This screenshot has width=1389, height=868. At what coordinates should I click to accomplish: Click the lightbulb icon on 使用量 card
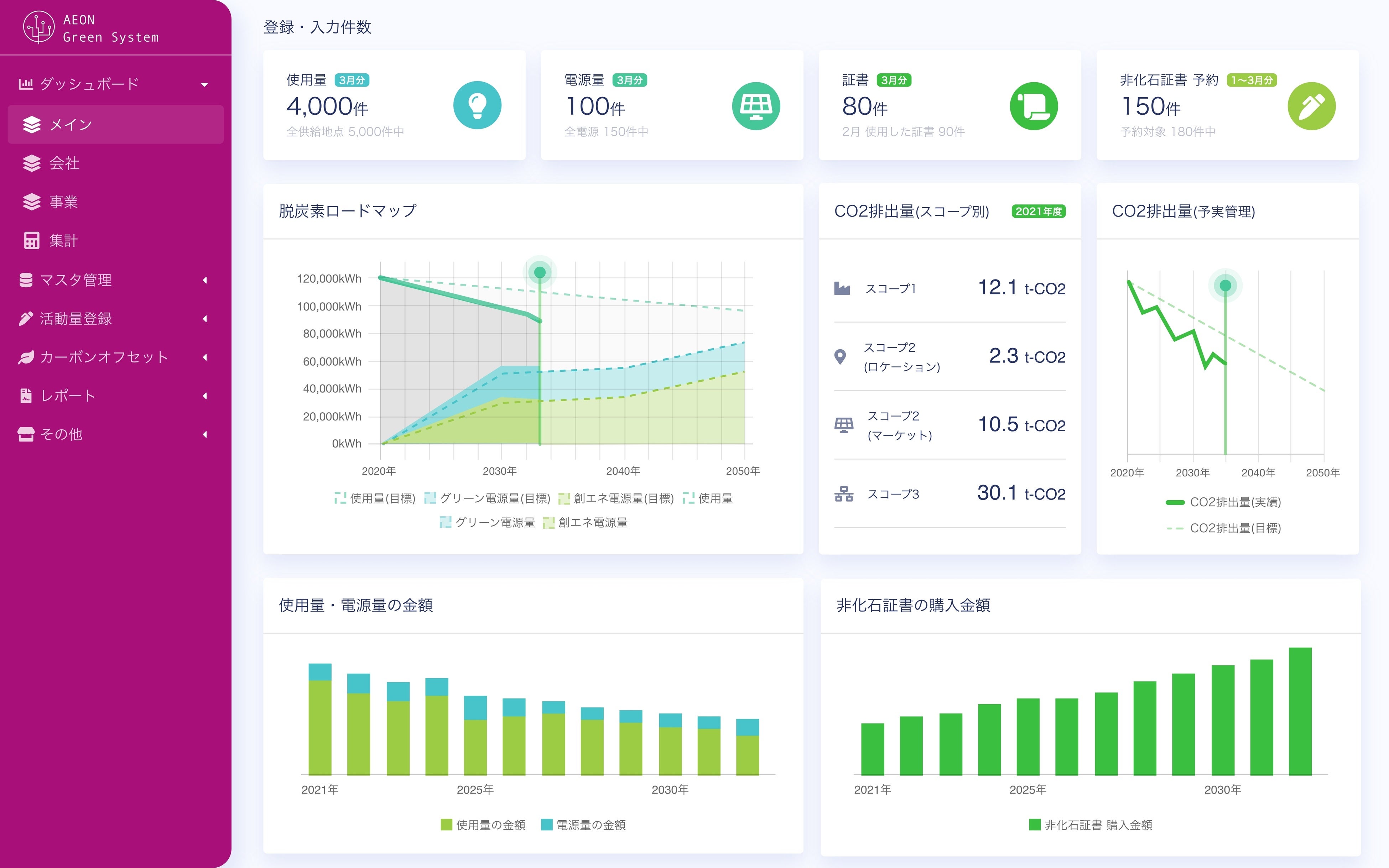click(x=477, y=106)
